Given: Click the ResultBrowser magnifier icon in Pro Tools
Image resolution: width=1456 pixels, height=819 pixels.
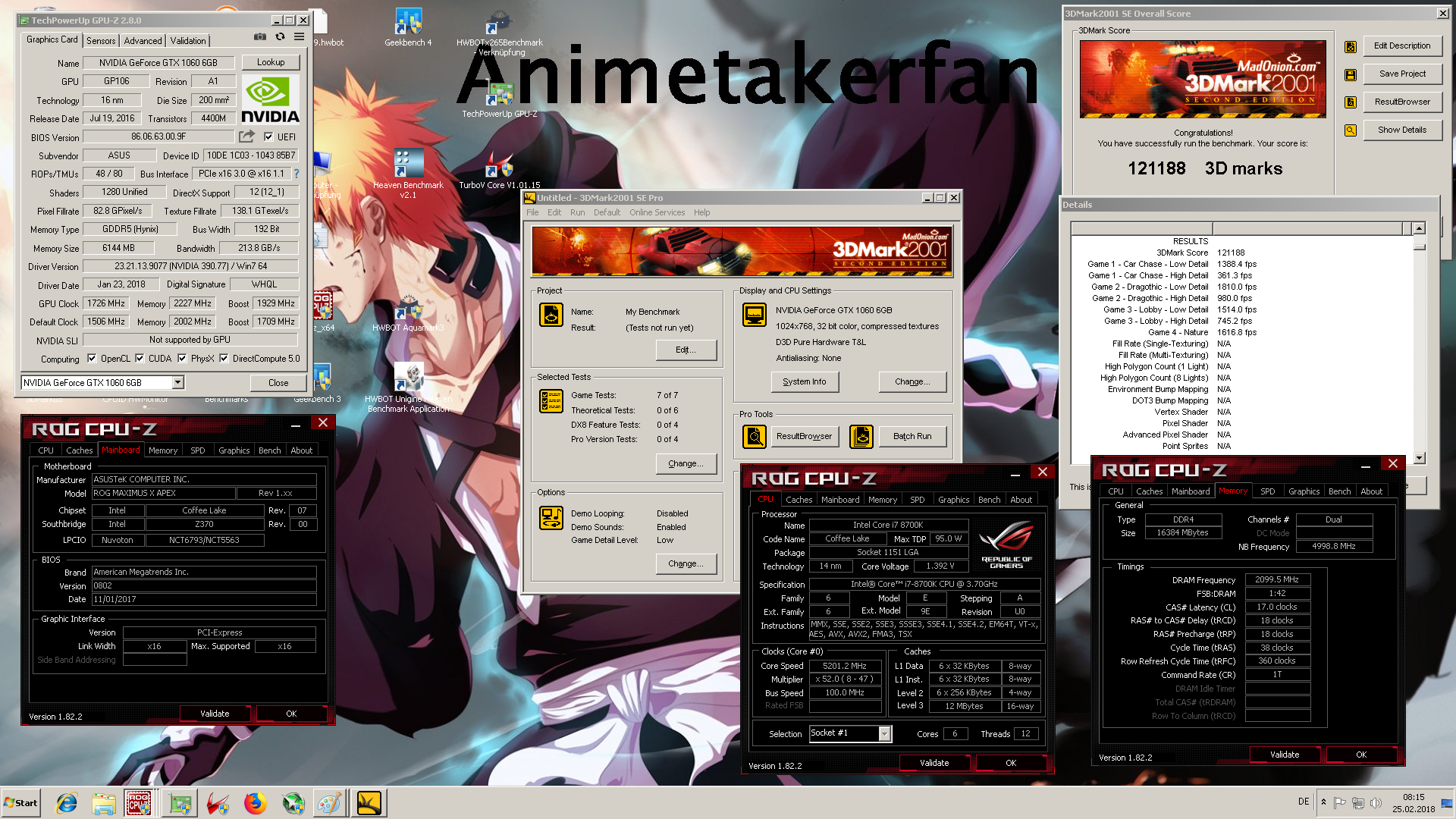Looking at the screenshot, I should pyautogui.click(x=755, y=436).
